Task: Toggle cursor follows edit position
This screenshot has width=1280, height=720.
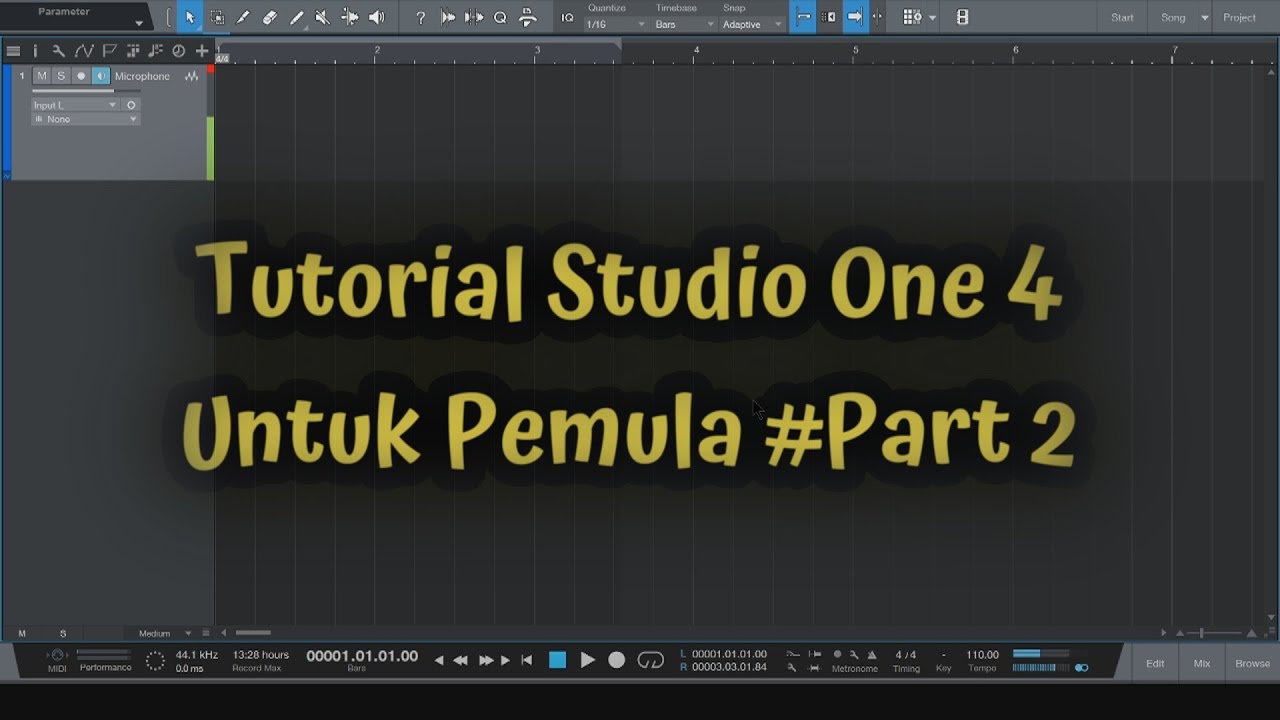Action: point(878,17)
